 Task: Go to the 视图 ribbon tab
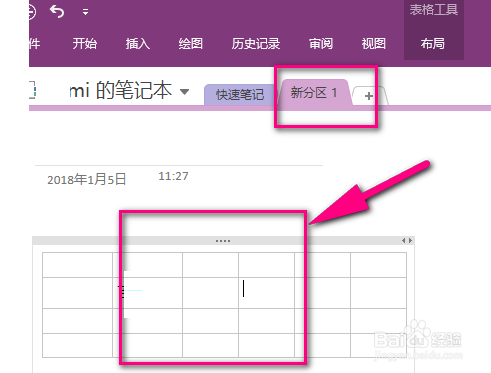pyautogui.click(x=374, y=44)
